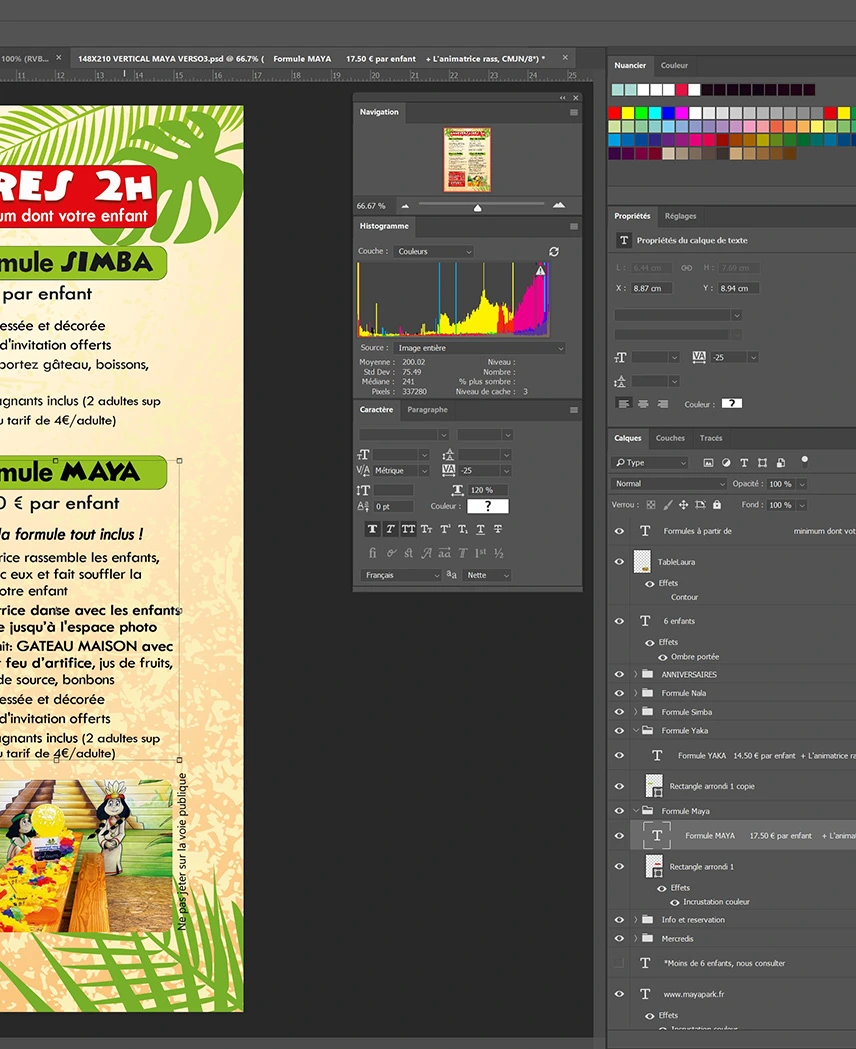Hide the ANNIVERSAIRES group
Image resolution: width=856 pixels, height=1049 pixels.
[x=619, y=674]
